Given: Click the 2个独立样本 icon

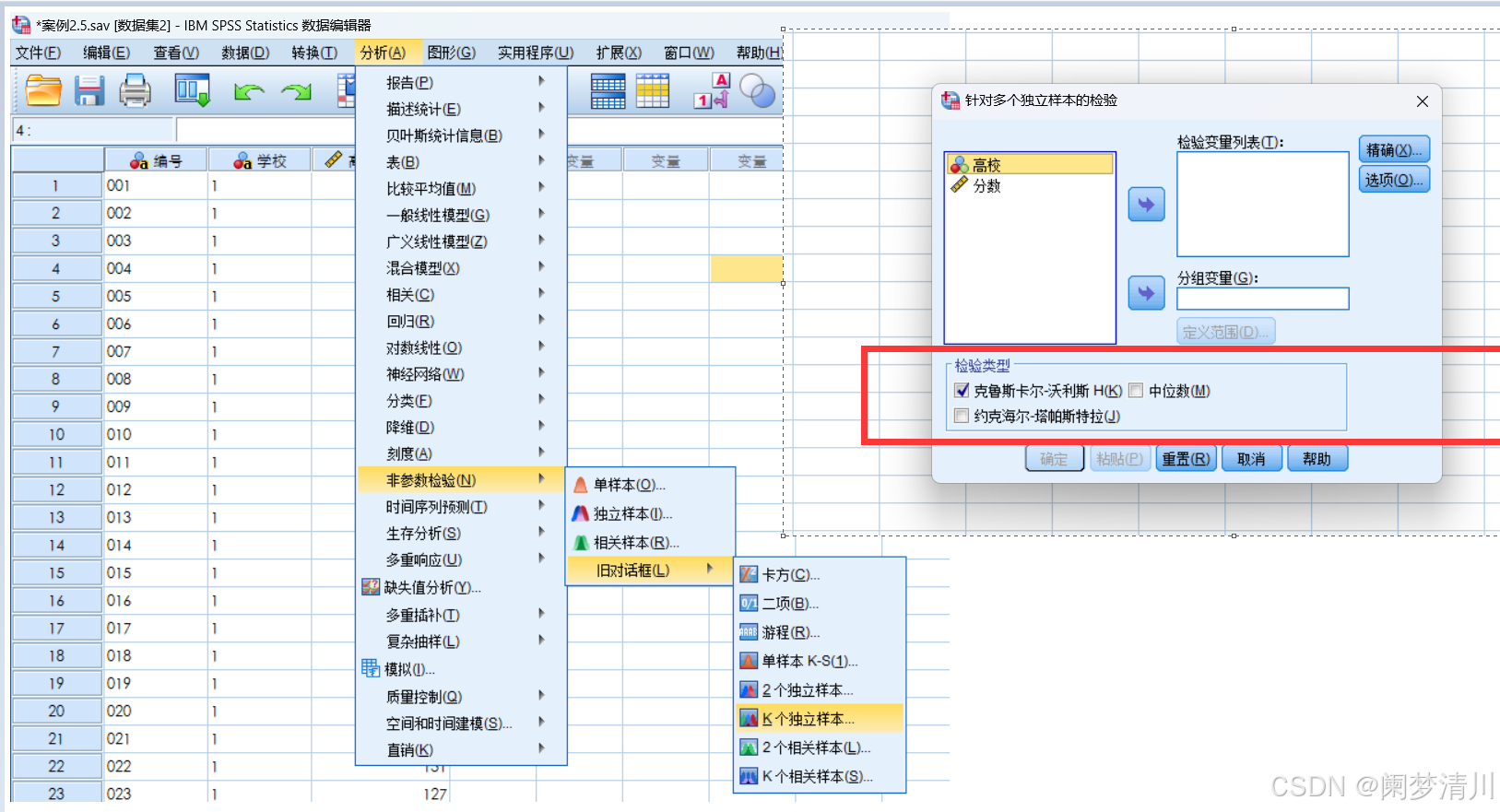Looking at the screenshot, I should pyautogui.click(x=749, y=689).
